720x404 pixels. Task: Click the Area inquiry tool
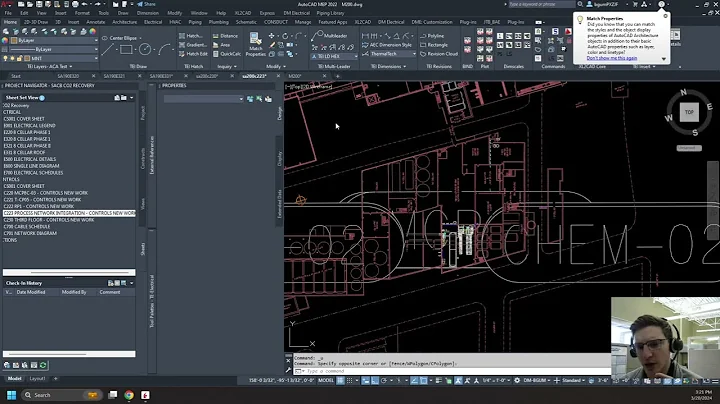click(x=221, y=45)
